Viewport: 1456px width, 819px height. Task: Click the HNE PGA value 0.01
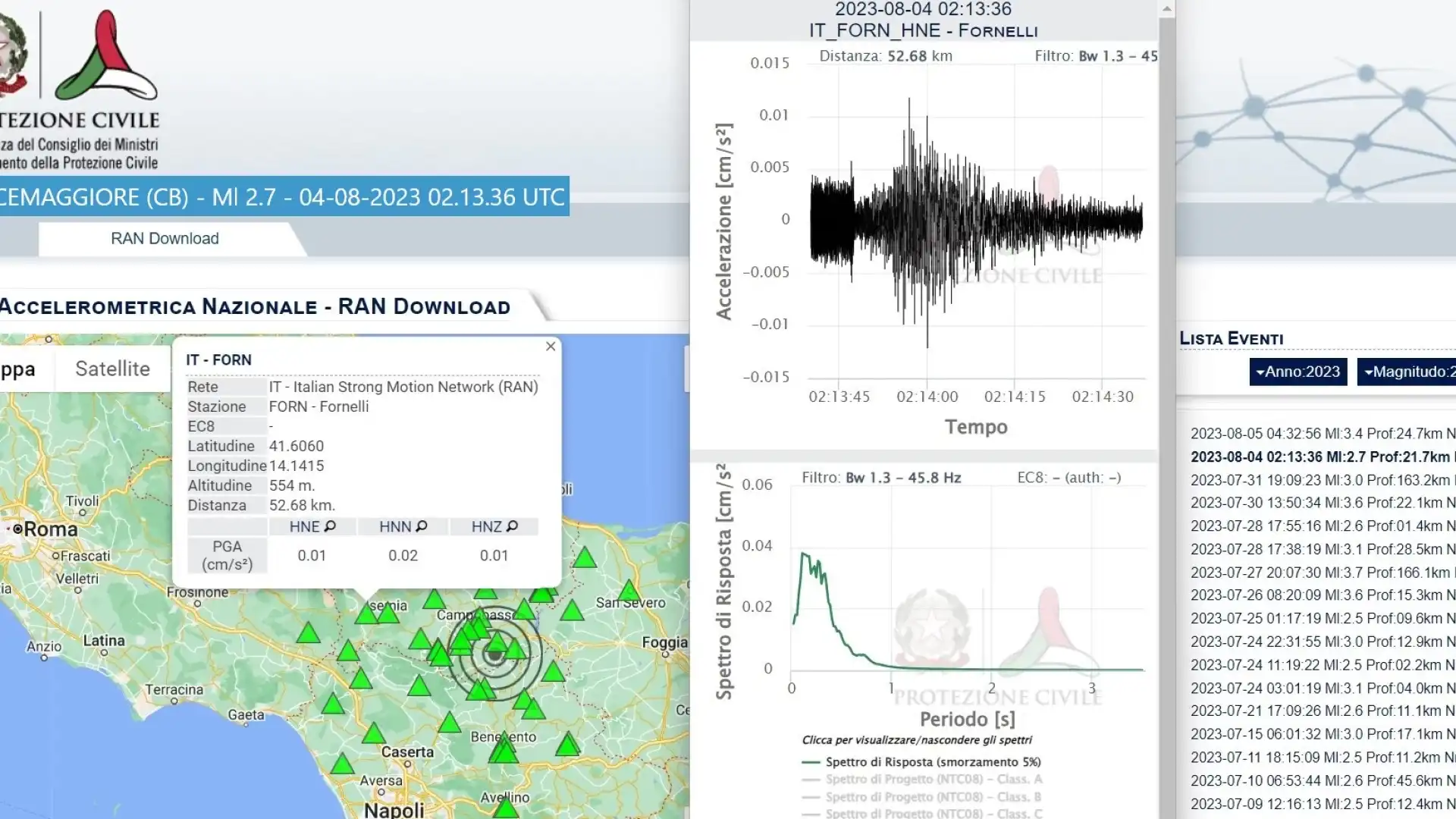(312, 555)
